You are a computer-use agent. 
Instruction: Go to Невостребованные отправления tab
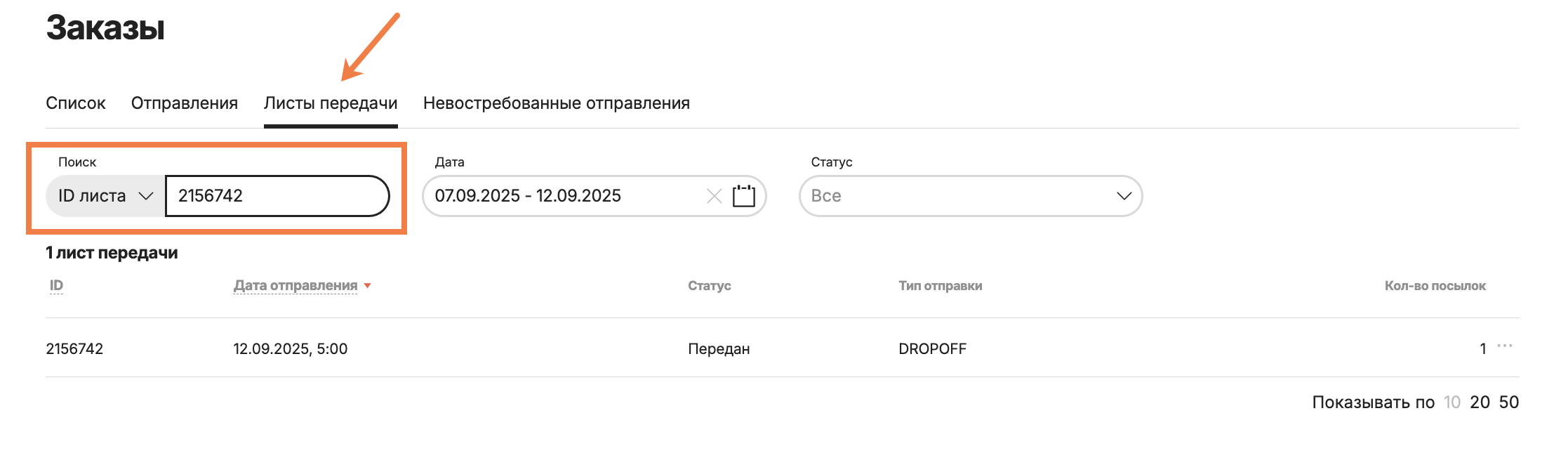coord(556,103)
